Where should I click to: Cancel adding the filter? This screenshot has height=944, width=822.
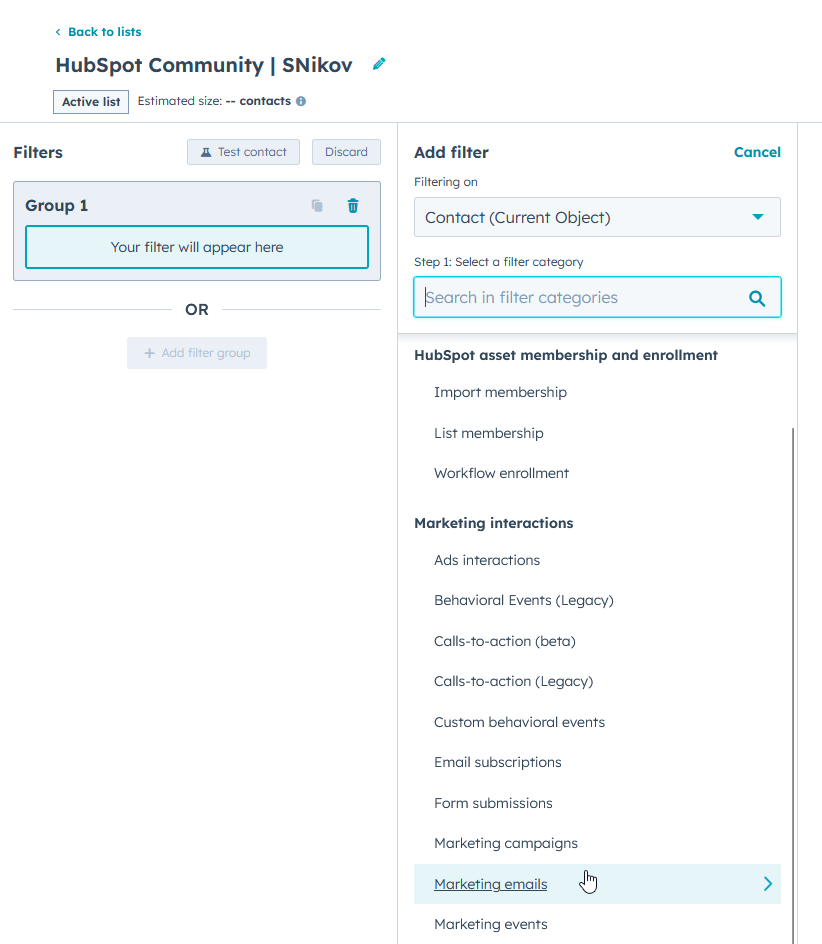click(x=757, y=152)
